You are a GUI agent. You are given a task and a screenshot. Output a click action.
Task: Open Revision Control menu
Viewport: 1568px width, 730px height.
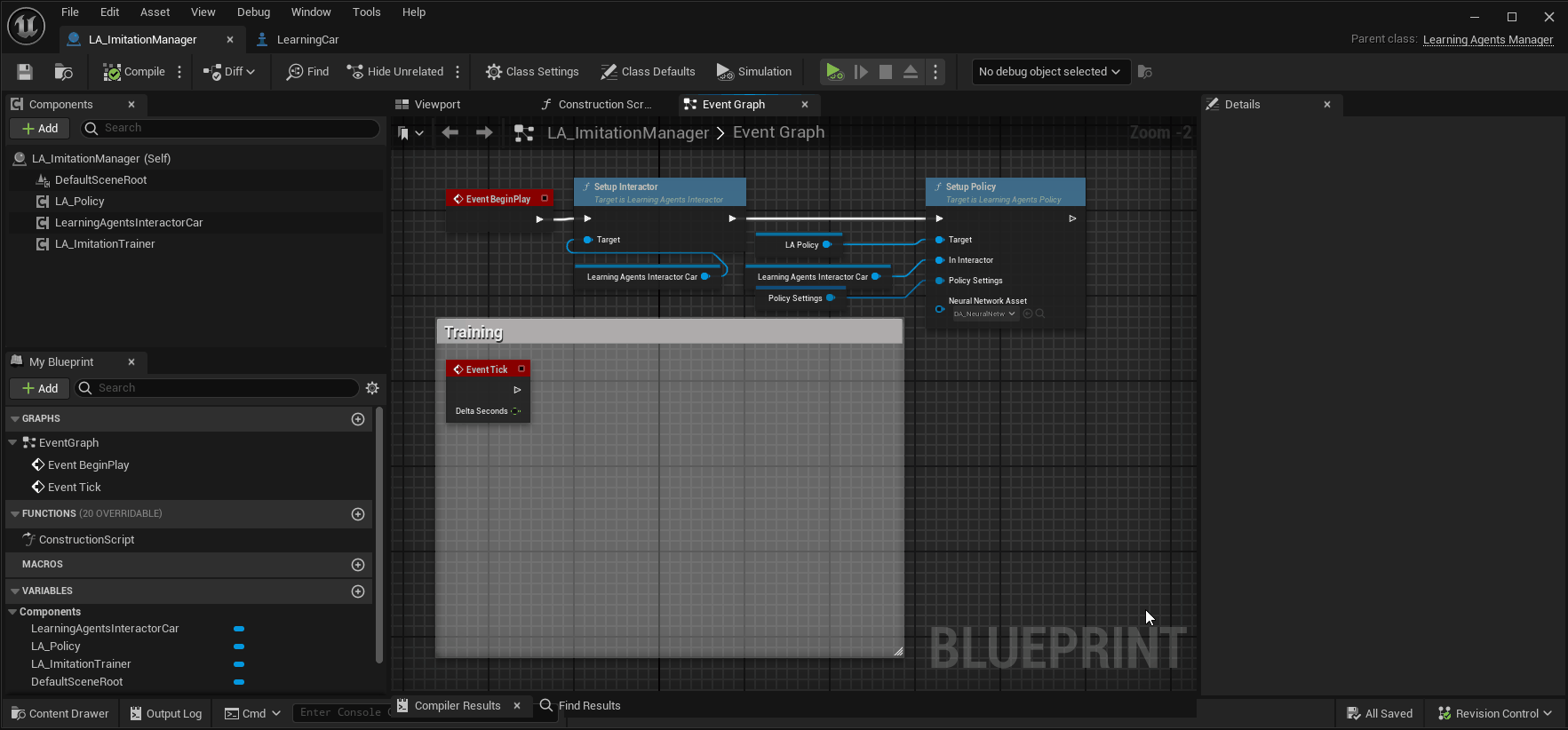click(1495, 714)
